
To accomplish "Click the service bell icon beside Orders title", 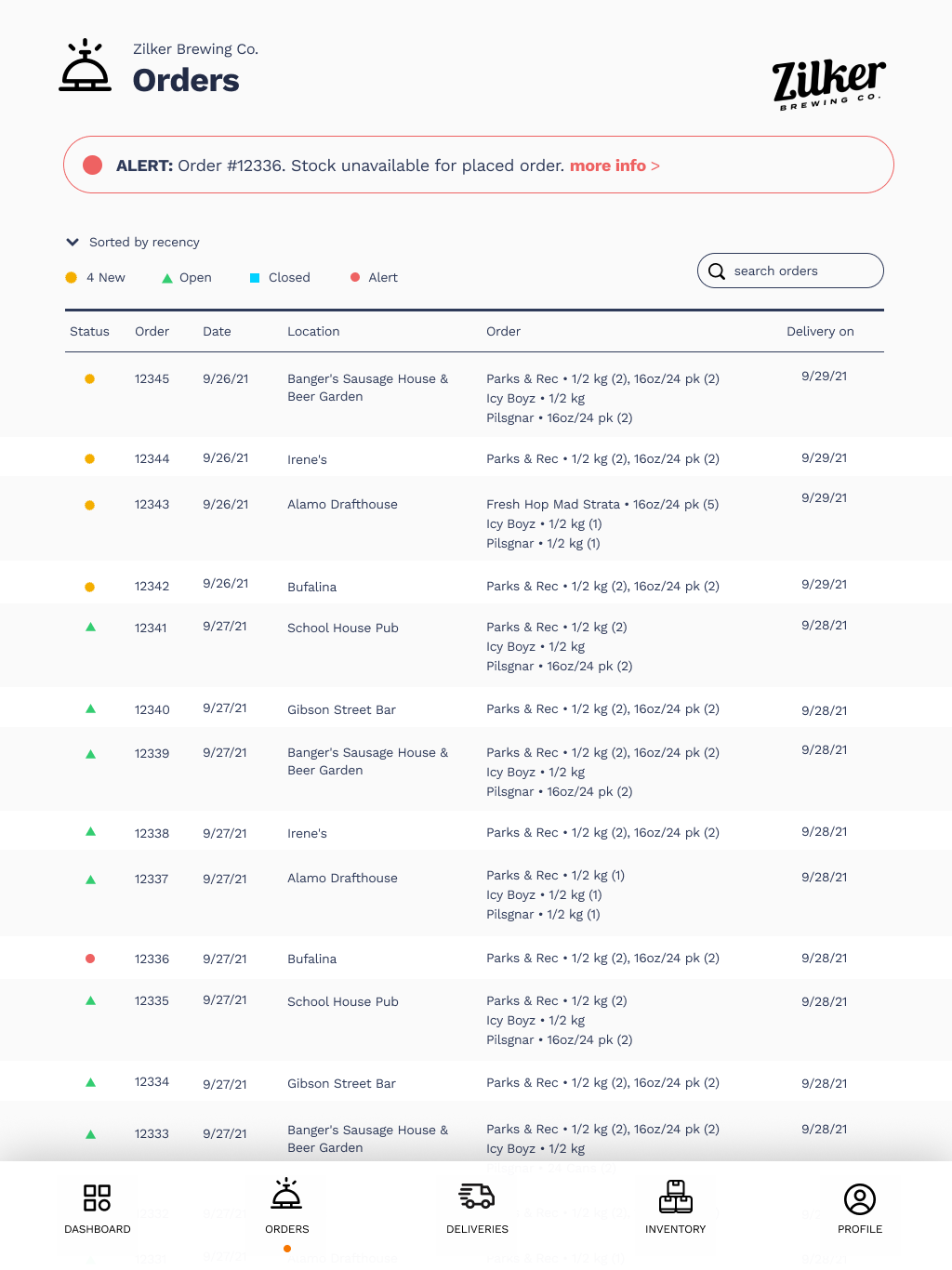I will pyautogui.click(x=86, y=66).
